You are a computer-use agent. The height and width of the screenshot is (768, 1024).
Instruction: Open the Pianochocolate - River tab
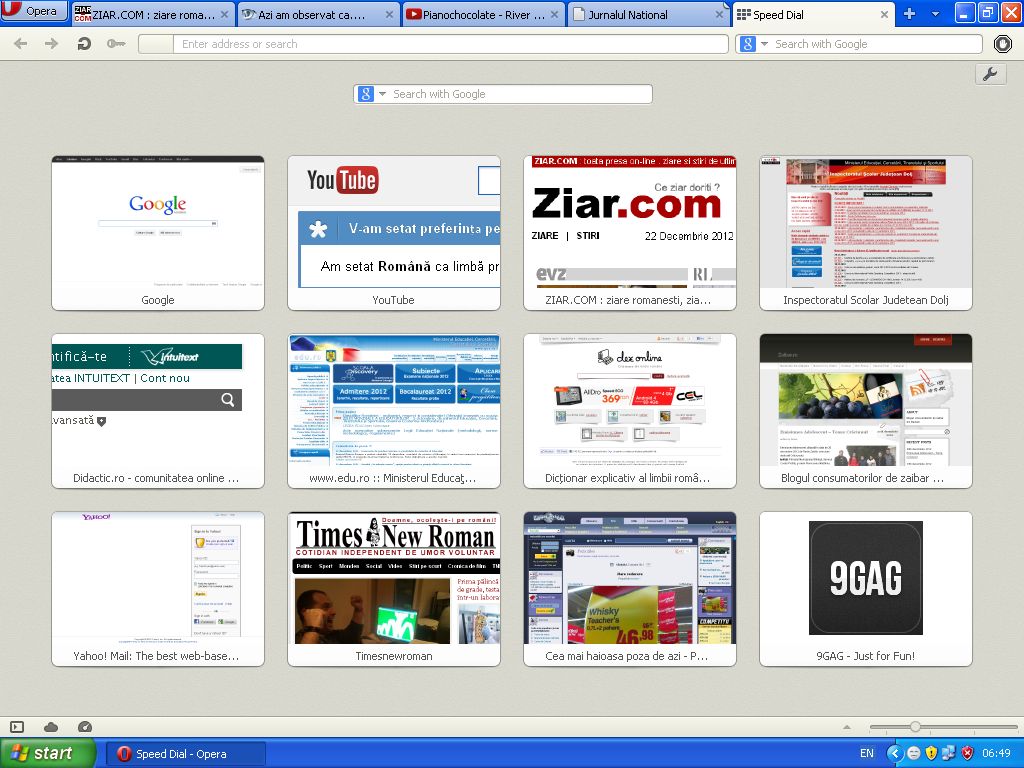(x=483, y=14)
